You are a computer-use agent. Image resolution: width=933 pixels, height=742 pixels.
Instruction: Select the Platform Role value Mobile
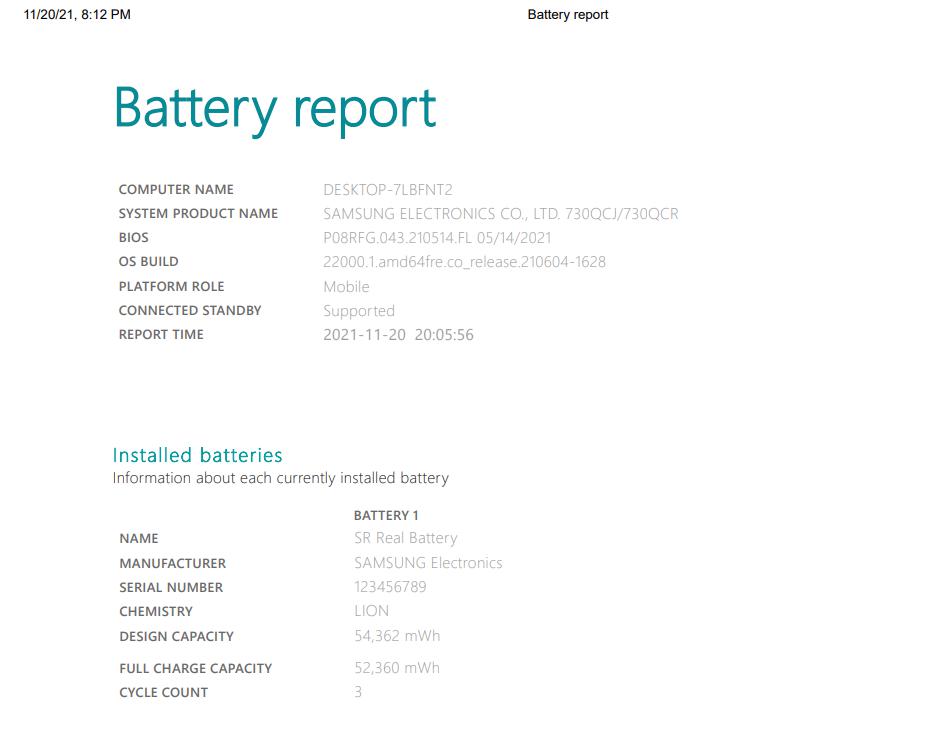tap(346, 287)
